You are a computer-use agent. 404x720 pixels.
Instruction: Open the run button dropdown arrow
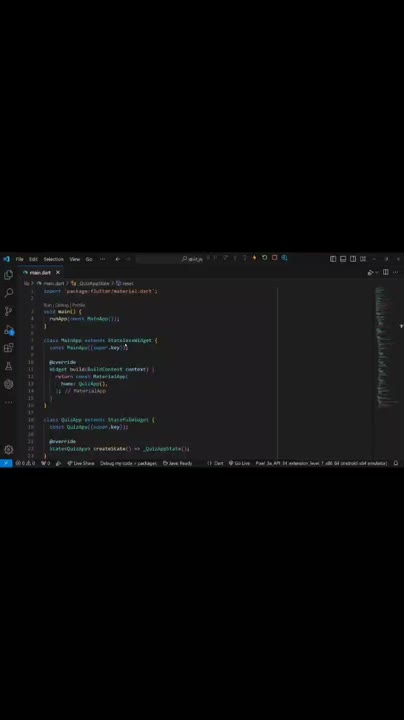tap(377, 273)
